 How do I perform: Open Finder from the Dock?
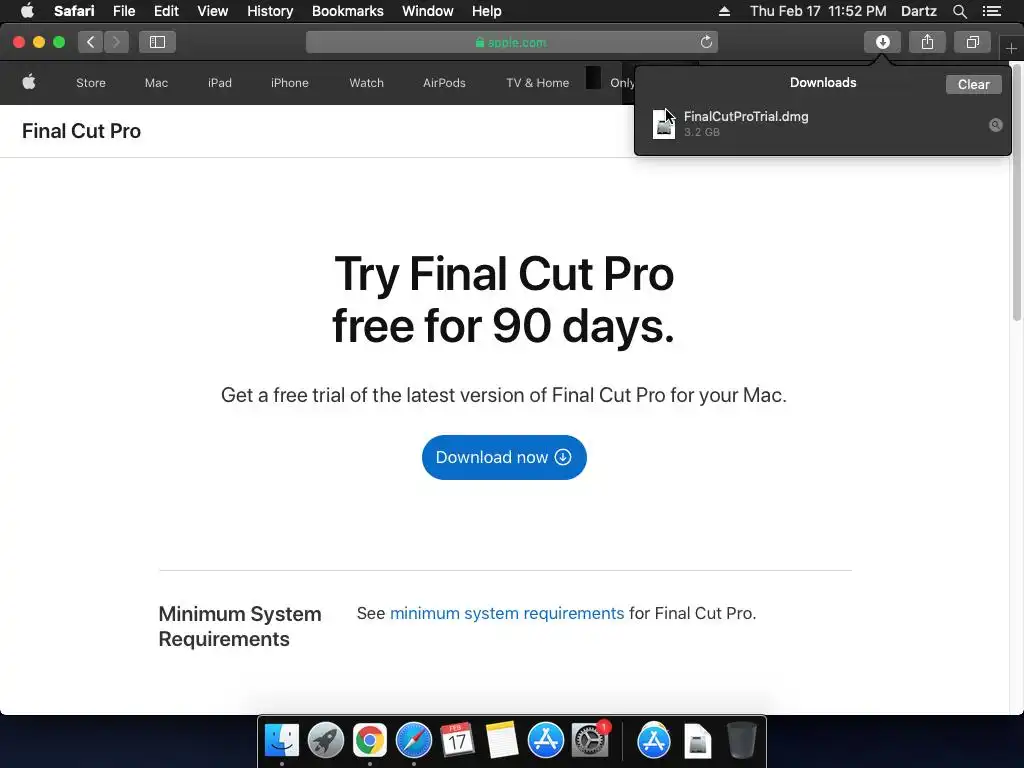282,741
